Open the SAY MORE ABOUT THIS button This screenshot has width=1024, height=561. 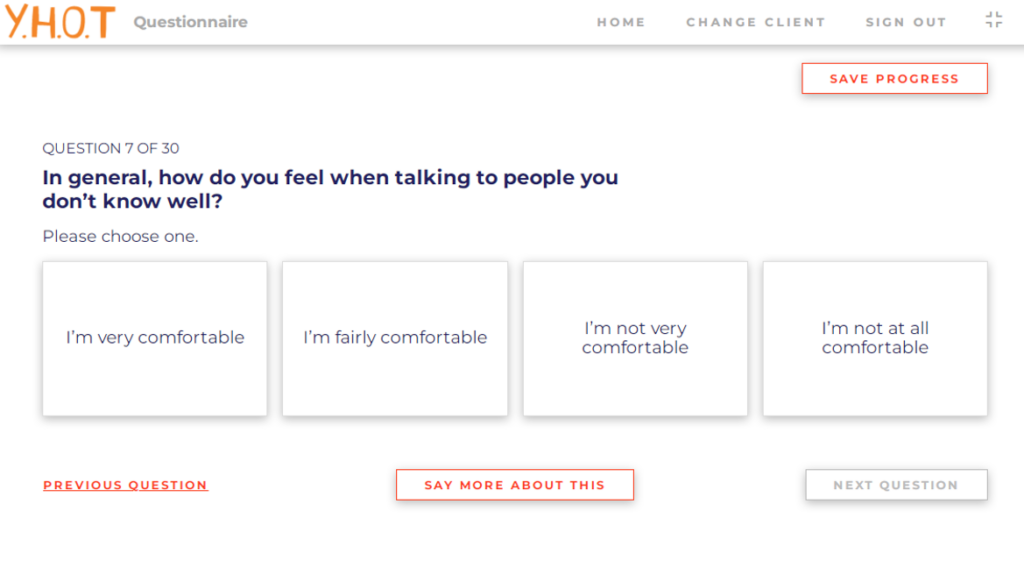point(515,485)
